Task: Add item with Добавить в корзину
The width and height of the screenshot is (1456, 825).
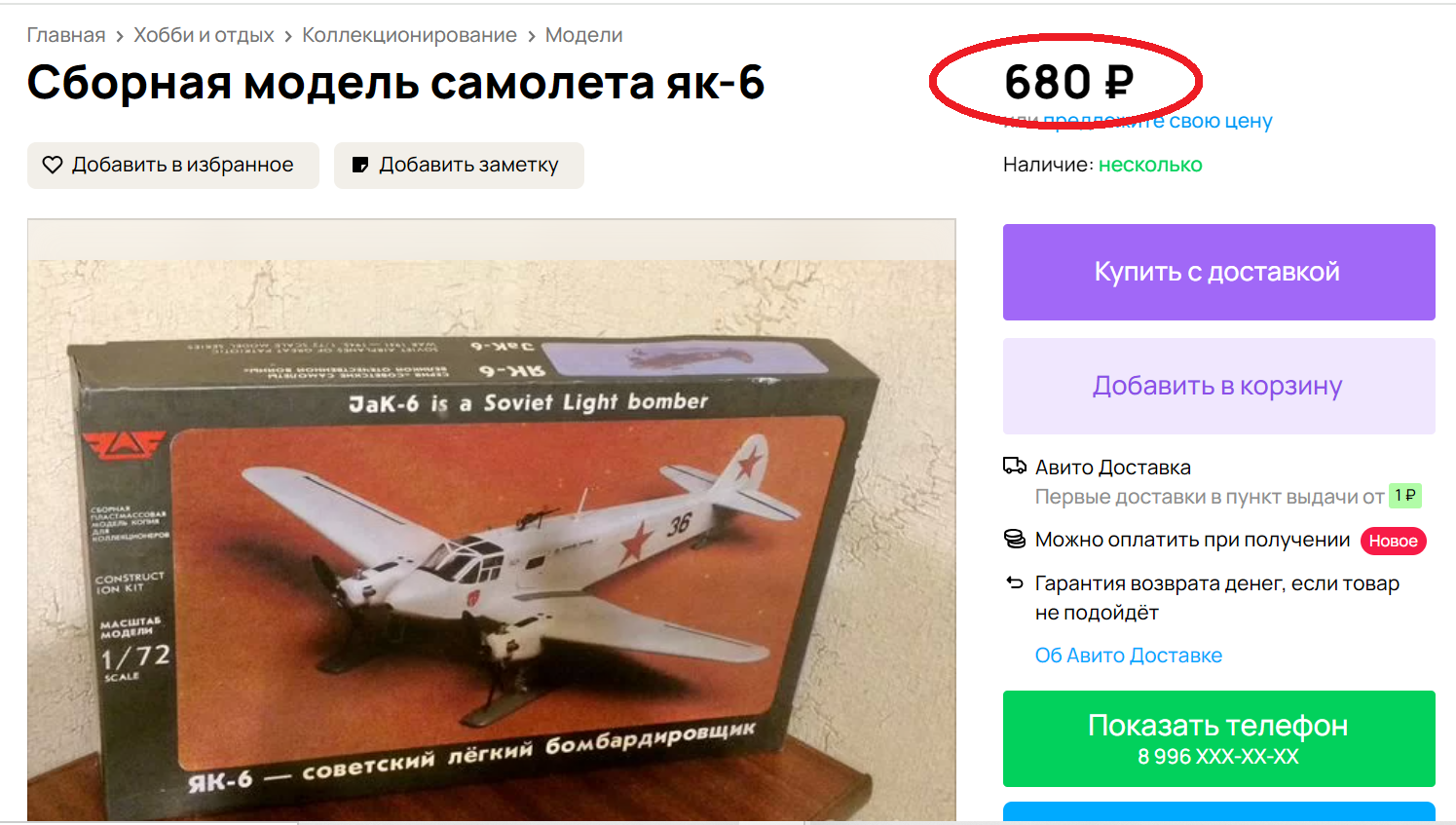Action: click(1219, 386)
